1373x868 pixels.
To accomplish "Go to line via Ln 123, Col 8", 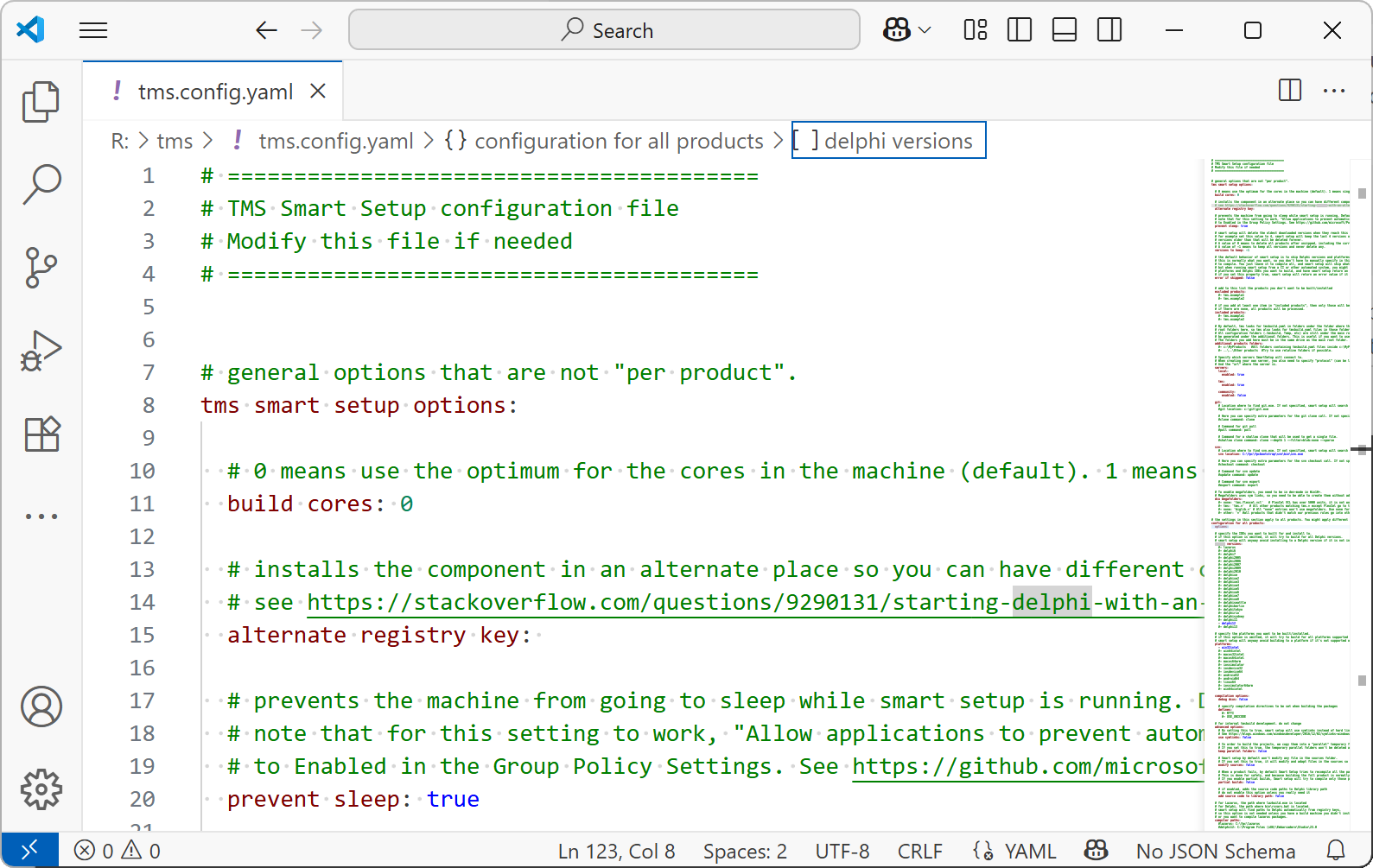I will tap(616, 851).
